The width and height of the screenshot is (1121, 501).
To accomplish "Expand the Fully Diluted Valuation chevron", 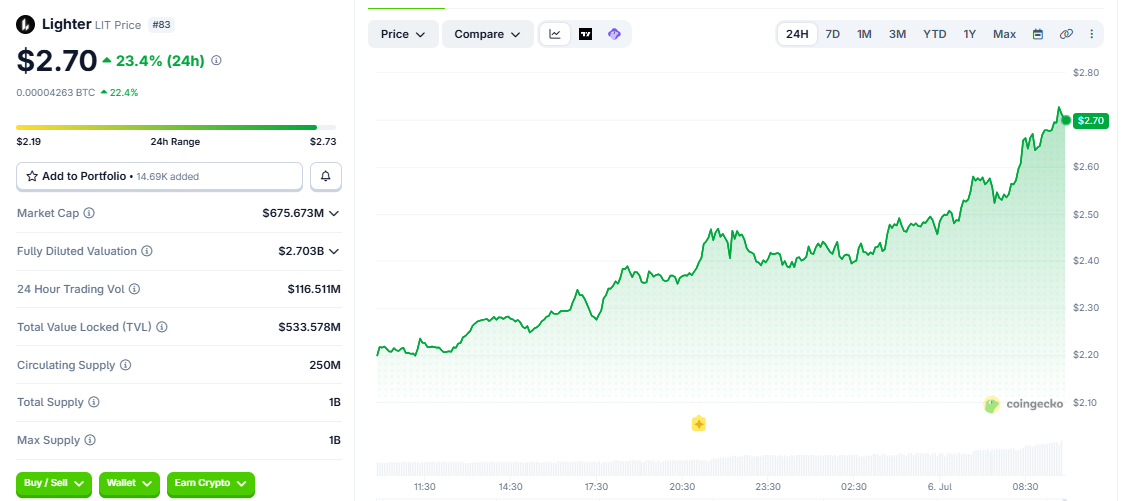I will pos(334,251).
